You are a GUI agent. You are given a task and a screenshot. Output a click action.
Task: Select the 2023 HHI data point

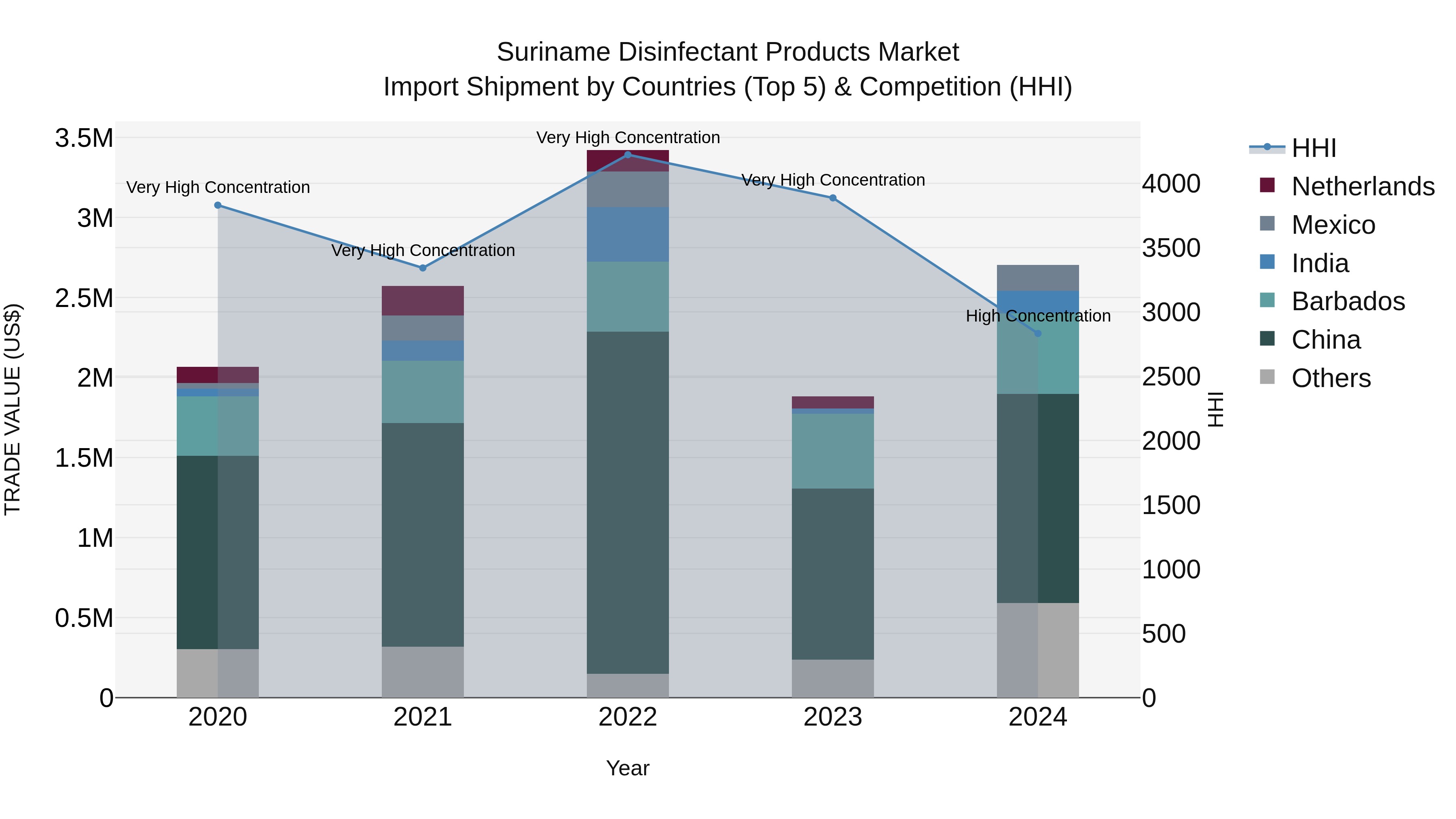[x=833, y=198]
